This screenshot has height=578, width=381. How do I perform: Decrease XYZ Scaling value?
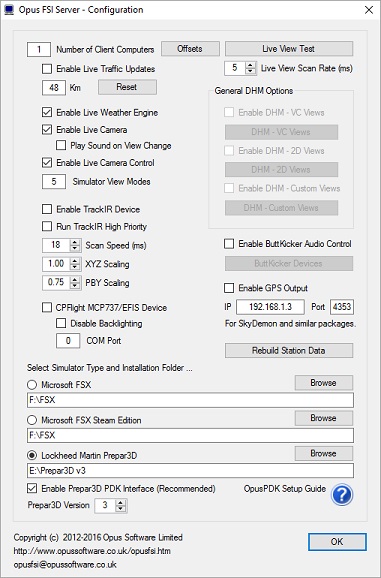[x=75, y=267]
